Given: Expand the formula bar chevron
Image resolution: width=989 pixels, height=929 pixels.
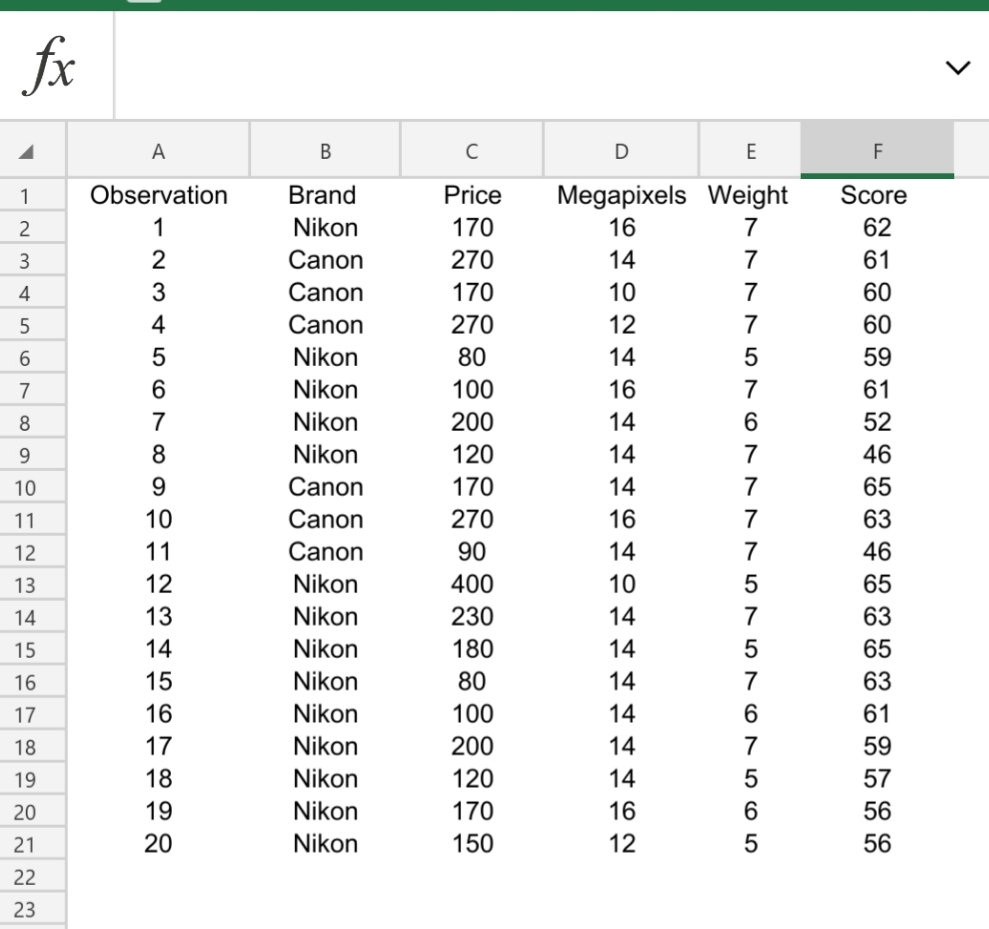Looking at the screenshot, I should click(x=957, y=68).
